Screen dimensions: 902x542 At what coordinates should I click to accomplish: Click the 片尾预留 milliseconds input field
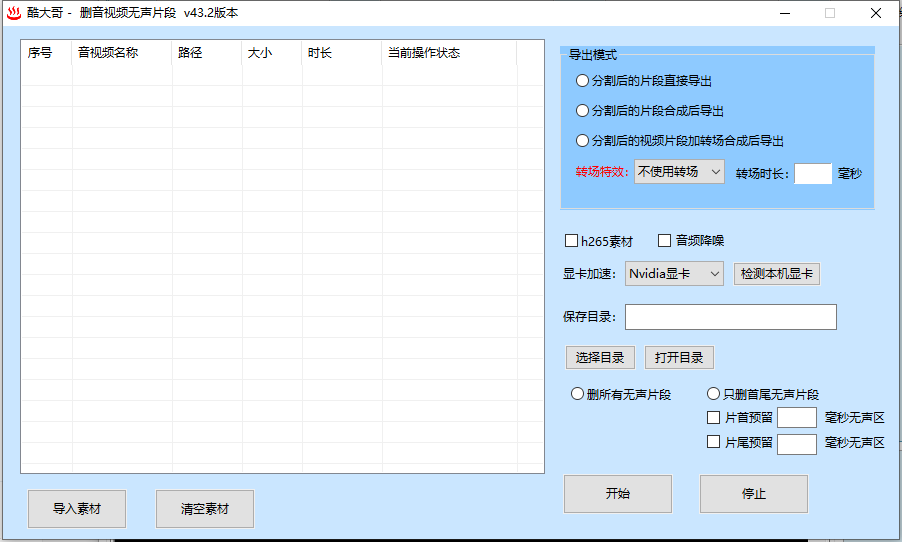pyautogui.click(x=797, y=444)
